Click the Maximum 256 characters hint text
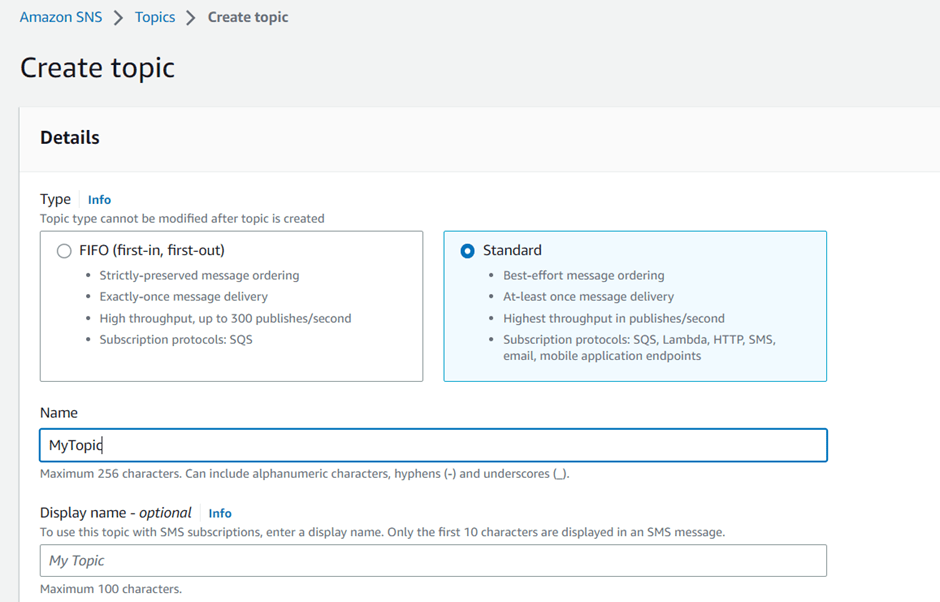This screenshot has width=940, height=602. point(304,474)
